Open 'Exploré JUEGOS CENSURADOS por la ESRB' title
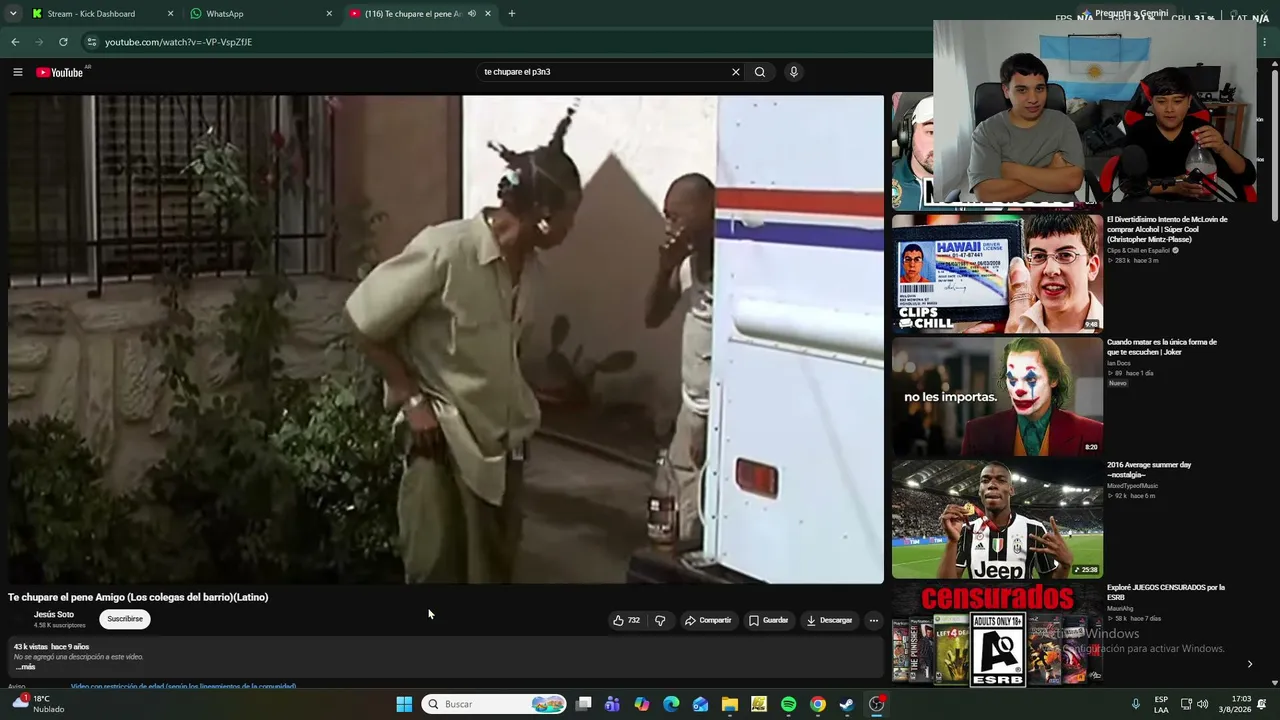Screen dimensions: 1280x720 [x=1166, y=592]
